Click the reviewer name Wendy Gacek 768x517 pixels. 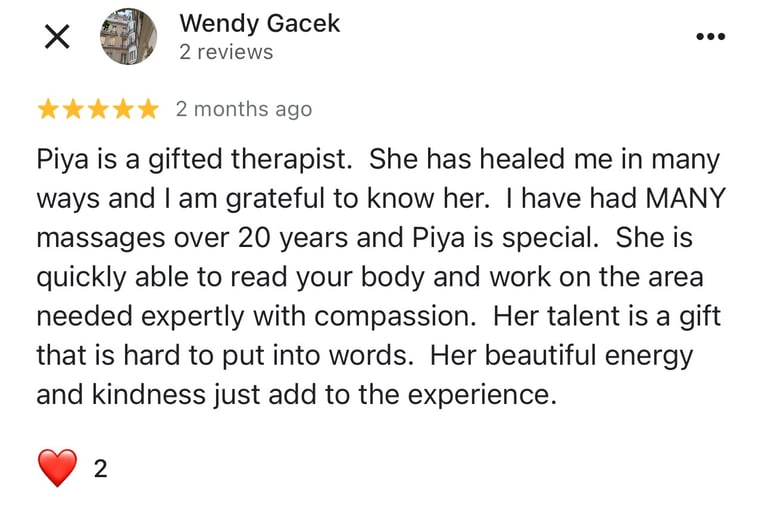(260, 23)
